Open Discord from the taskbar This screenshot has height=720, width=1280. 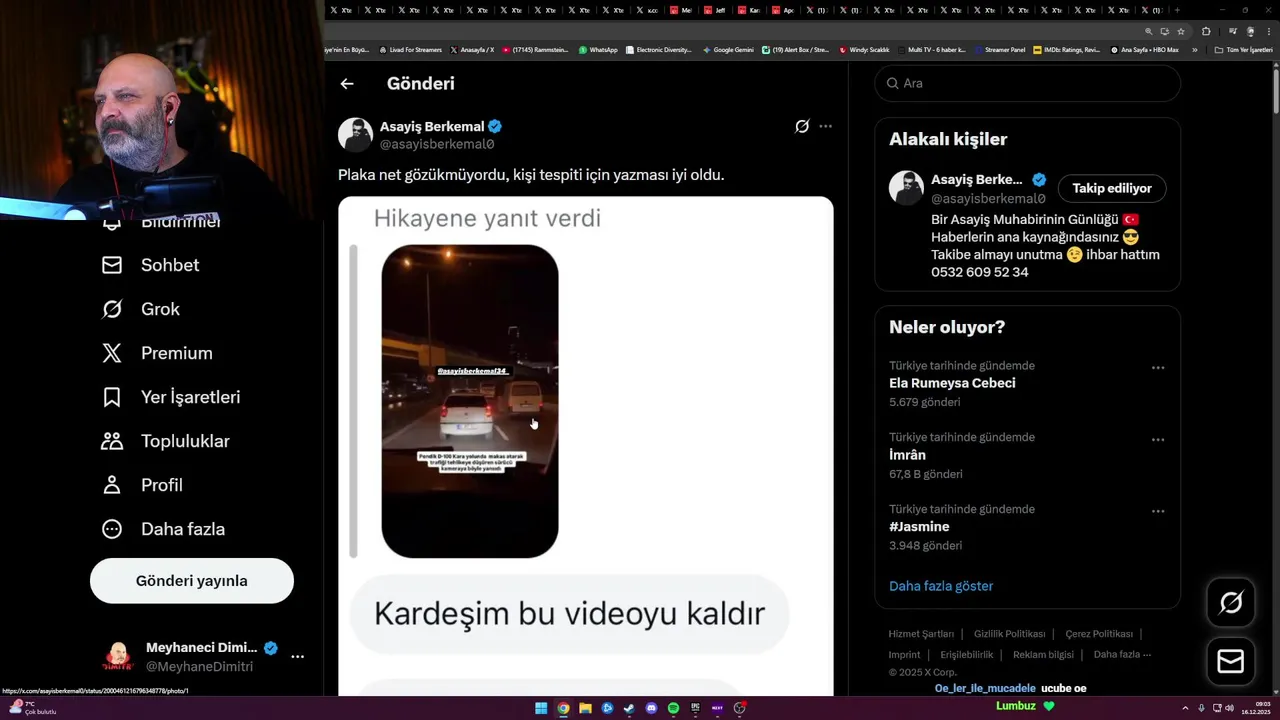coord(651,708)
